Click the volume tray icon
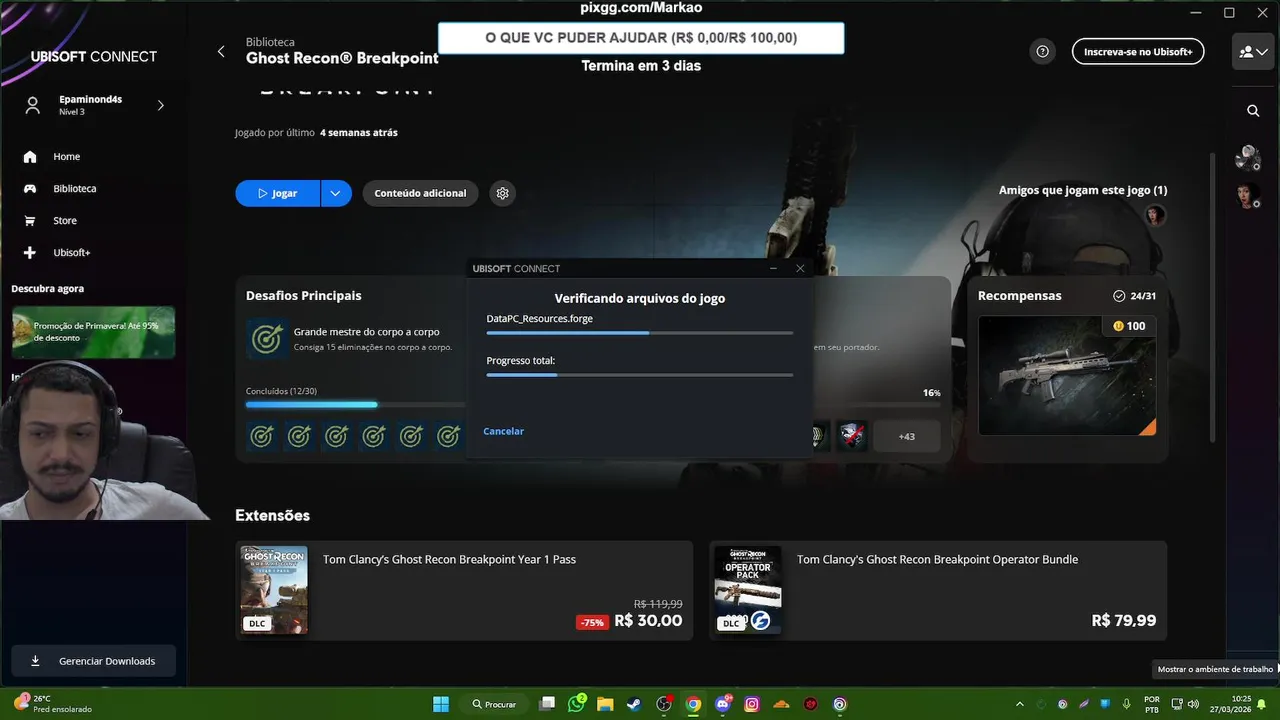 pos(1193,704)
